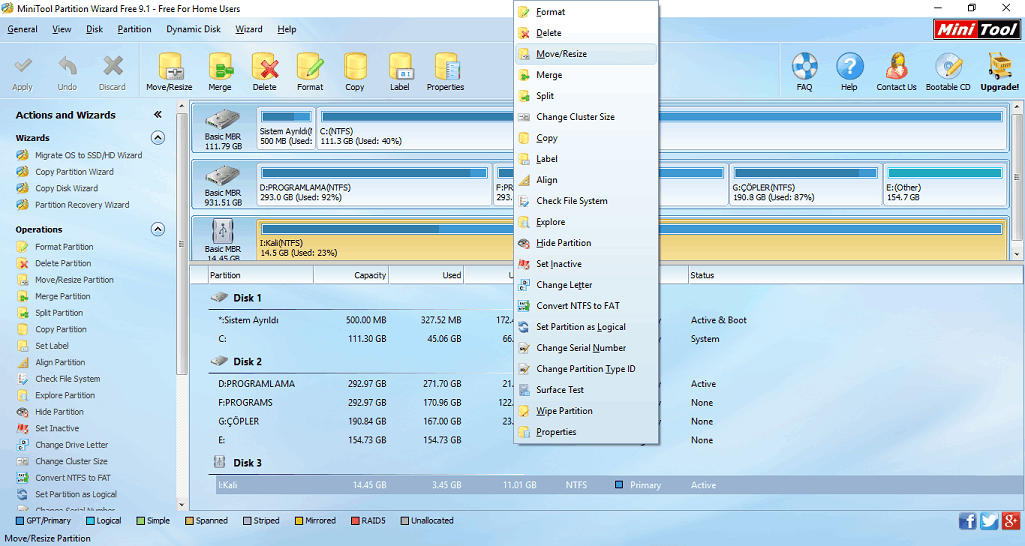Screen dimensions: 1025x546
Task: Click Set Partition as Logical in Operations
Action: click(x=76, y=494)
